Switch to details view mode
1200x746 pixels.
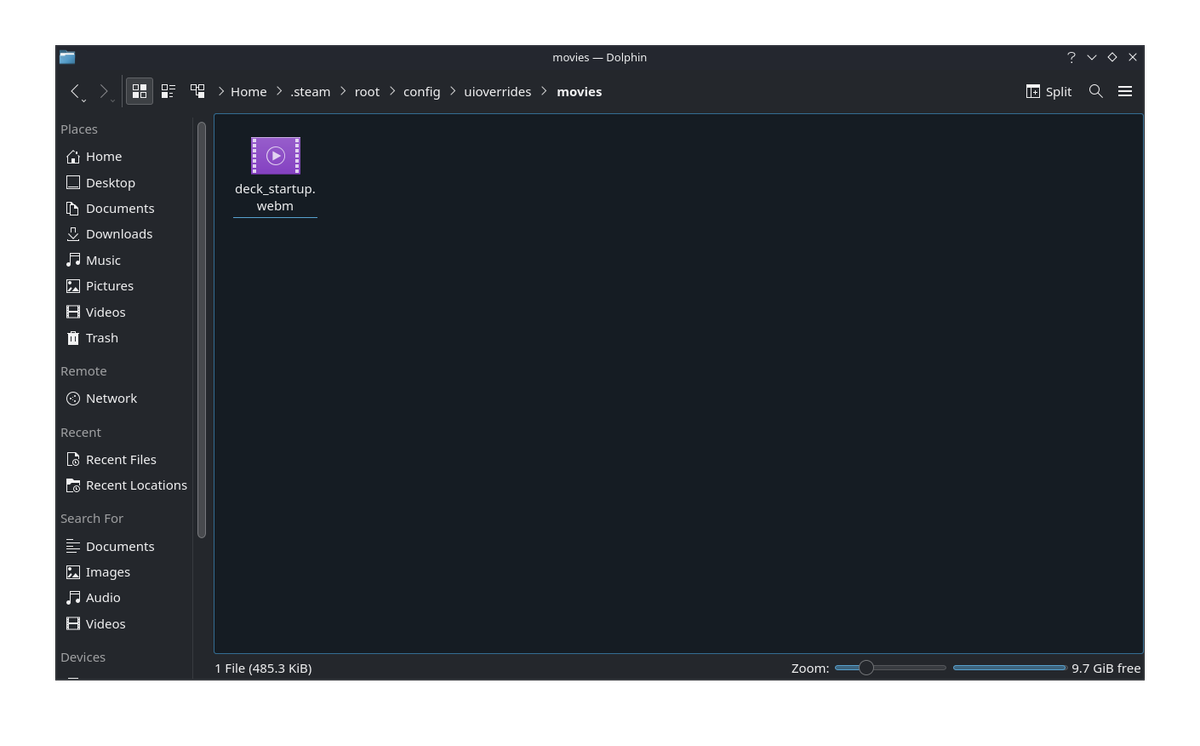(197, 91)
